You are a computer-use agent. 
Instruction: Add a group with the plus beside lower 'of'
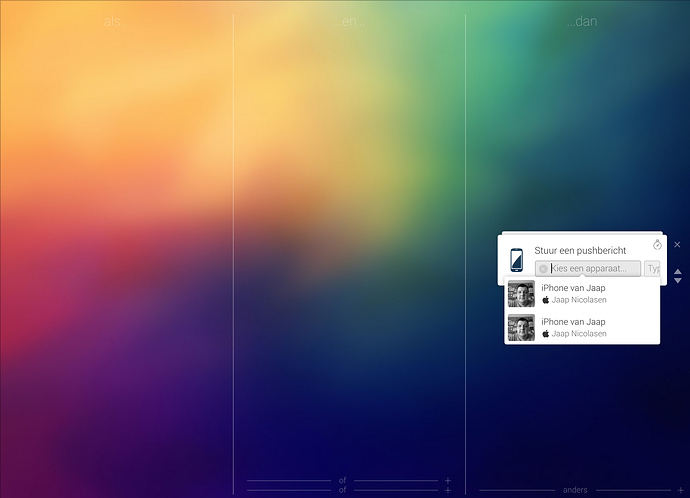(448, 490)
